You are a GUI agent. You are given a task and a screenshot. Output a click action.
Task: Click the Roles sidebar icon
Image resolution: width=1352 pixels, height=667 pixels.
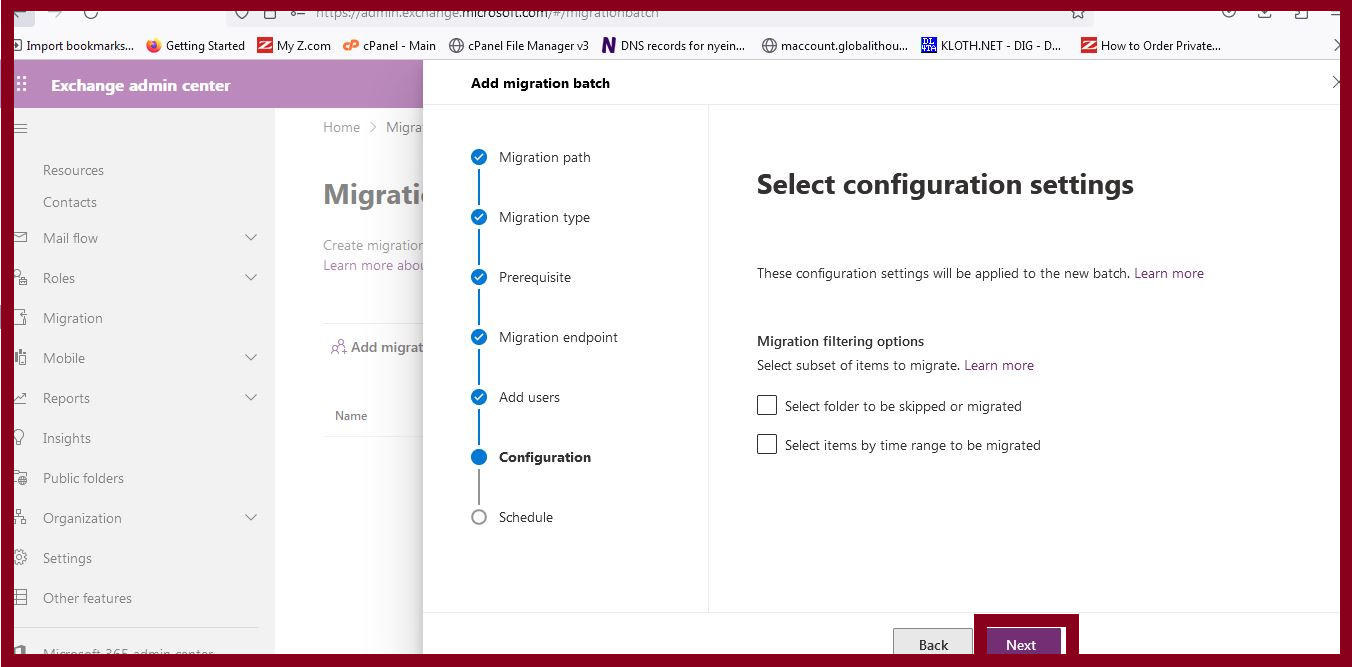pyautogui.click(x=20, y=278)
